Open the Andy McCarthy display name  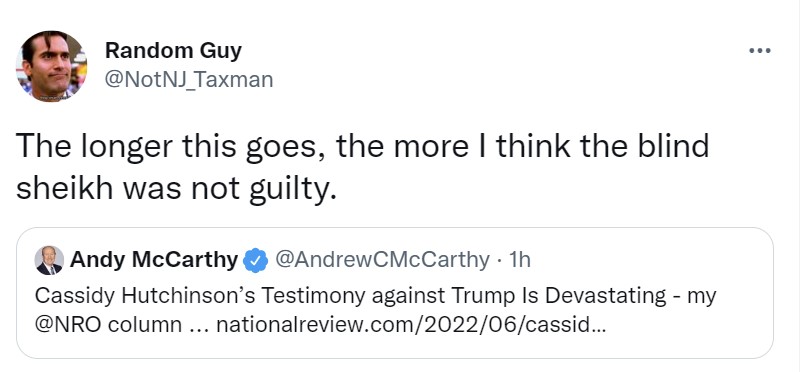point(154,260)
